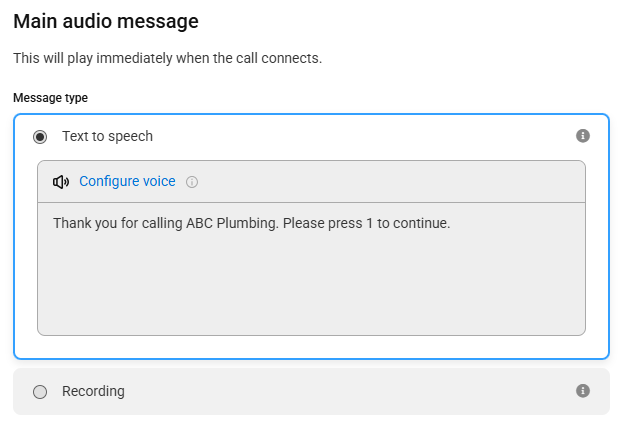The image size is (626, 426).
Task: Select the Text to speech radio button
Action: 40,137
